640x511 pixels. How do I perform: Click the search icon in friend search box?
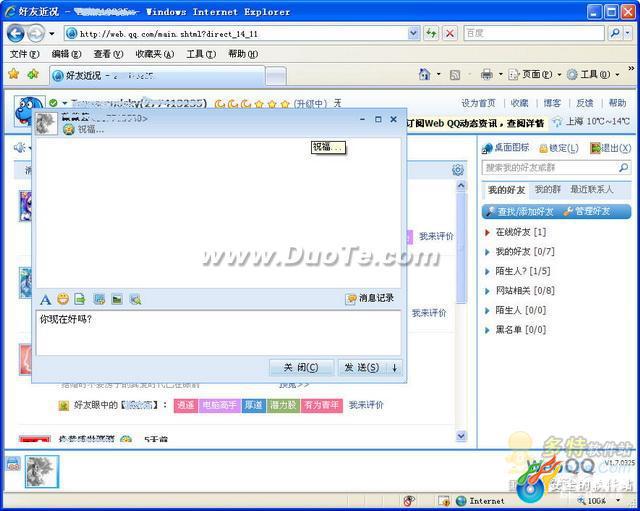coord(623,167)
